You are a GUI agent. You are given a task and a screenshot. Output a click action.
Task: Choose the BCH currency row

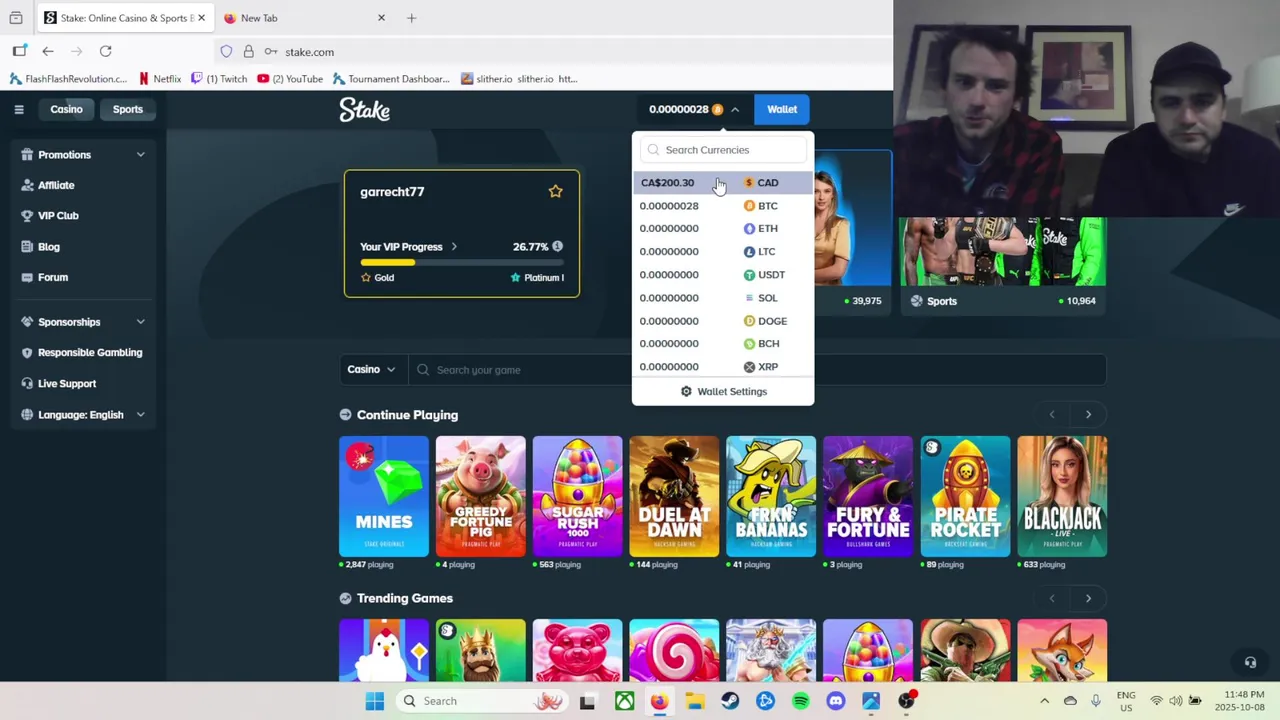click(x=723, y=344)
